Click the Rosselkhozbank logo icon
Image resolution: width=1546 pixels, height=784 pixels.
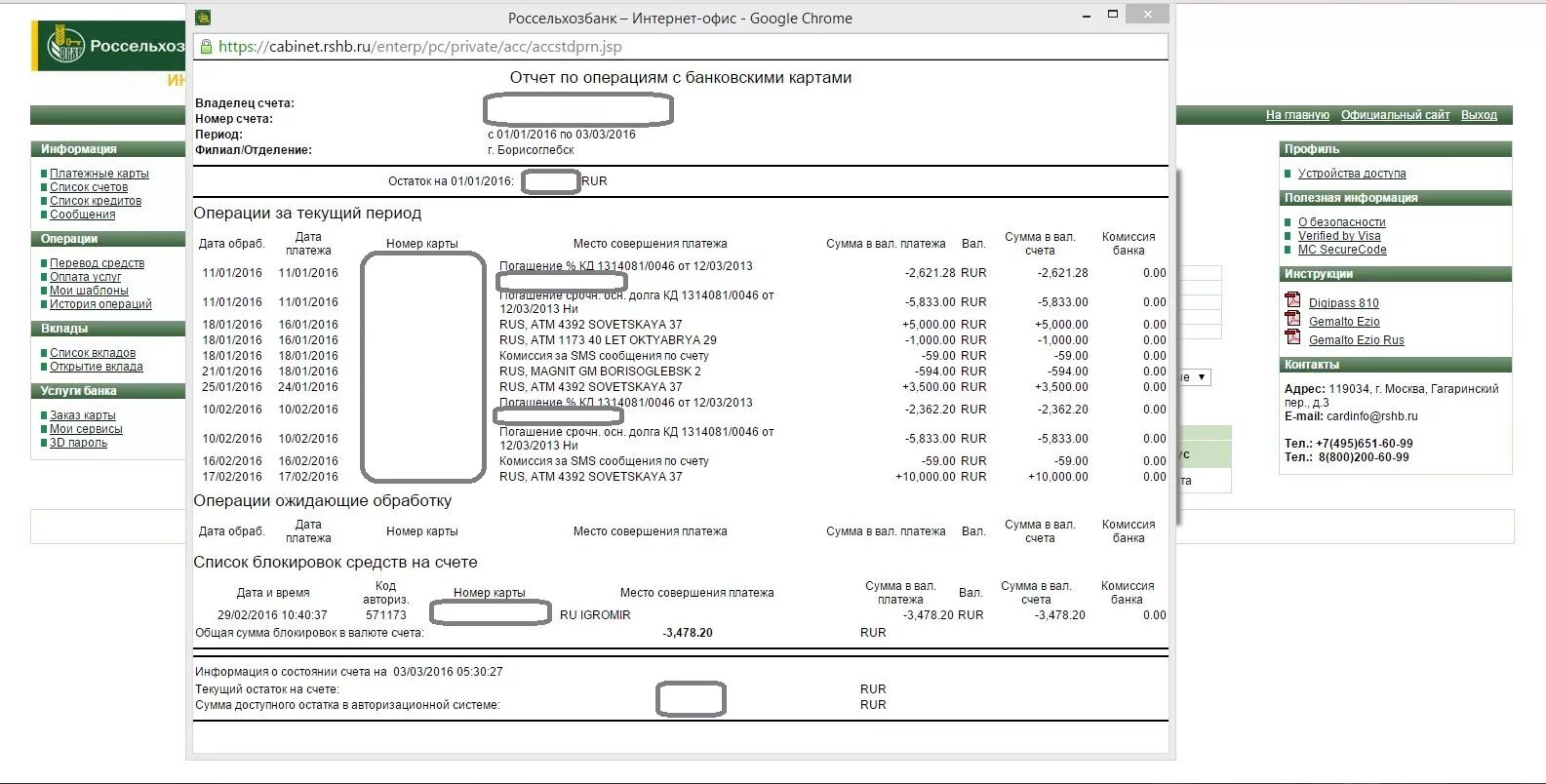pyautogui.click(x=66, y=46)
